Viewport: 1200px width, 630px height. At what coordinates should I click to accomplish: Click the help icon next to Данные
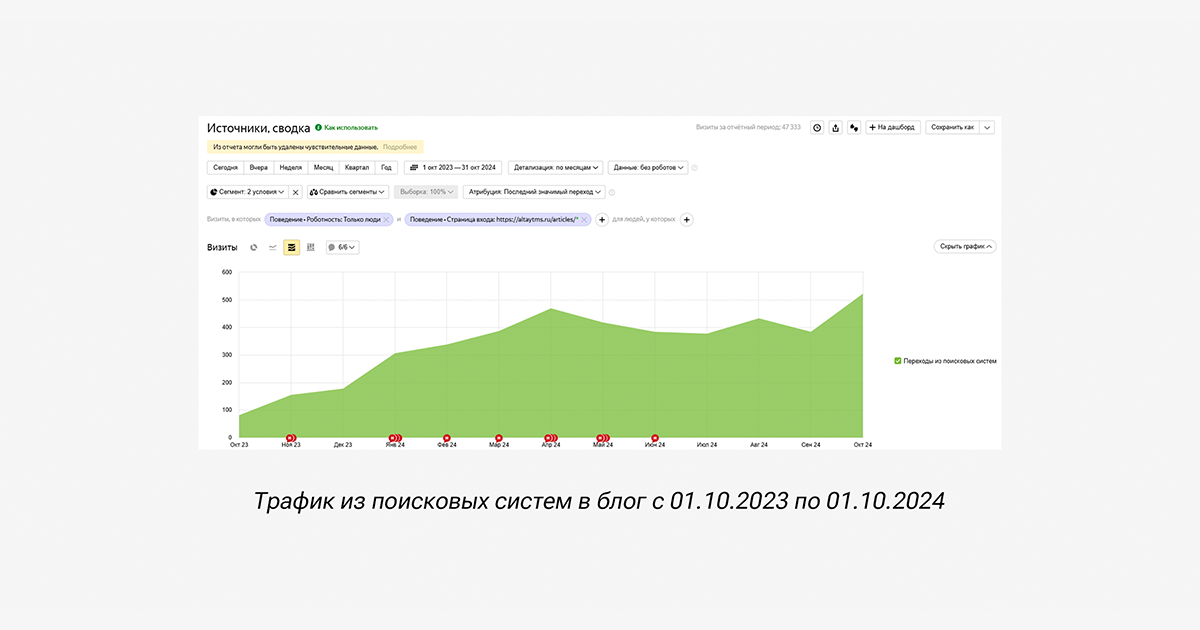pos(695,168)
